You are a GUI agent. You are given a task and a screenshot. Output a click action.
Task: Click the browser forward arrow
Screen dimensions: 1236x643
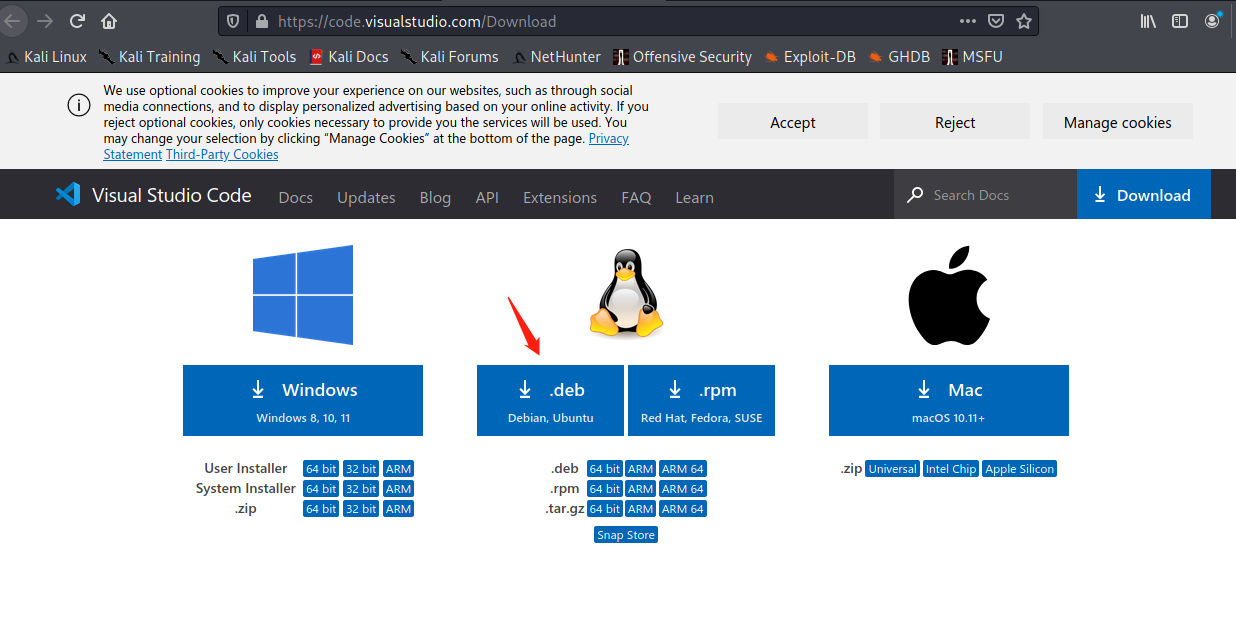point(45,21)
